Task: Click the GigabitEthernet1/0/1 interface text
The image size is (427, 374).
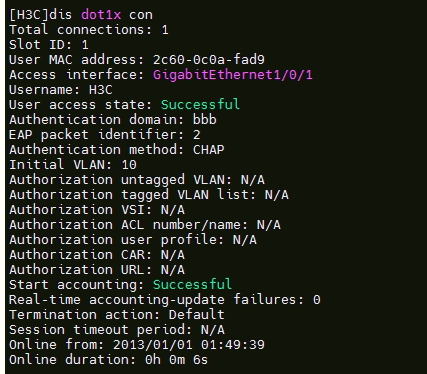Action: pos(233,75)
